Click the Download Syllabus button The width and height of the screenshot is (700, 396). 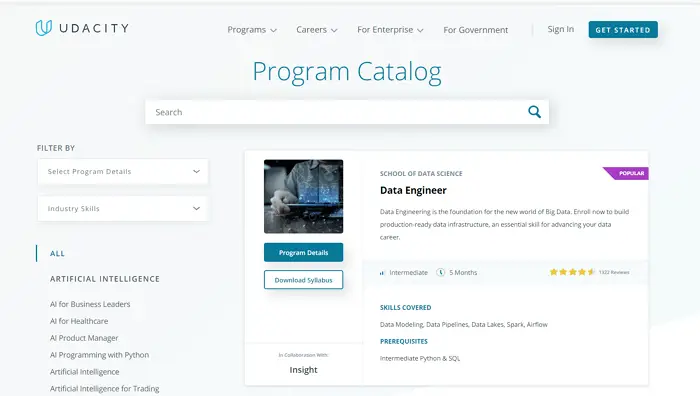coord(304,280)
